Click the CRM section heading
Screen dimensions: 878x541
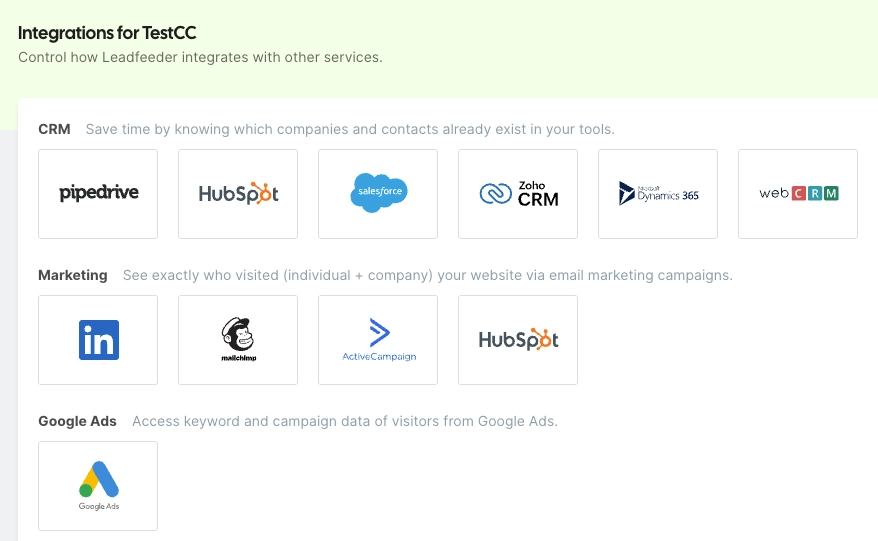(54, 129)
